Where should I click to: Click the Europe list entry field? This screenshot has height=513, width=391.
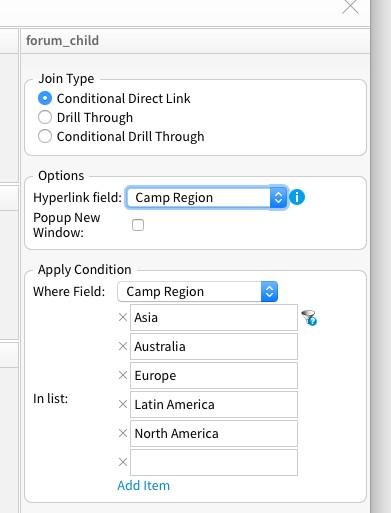click(x=214, y=376)
